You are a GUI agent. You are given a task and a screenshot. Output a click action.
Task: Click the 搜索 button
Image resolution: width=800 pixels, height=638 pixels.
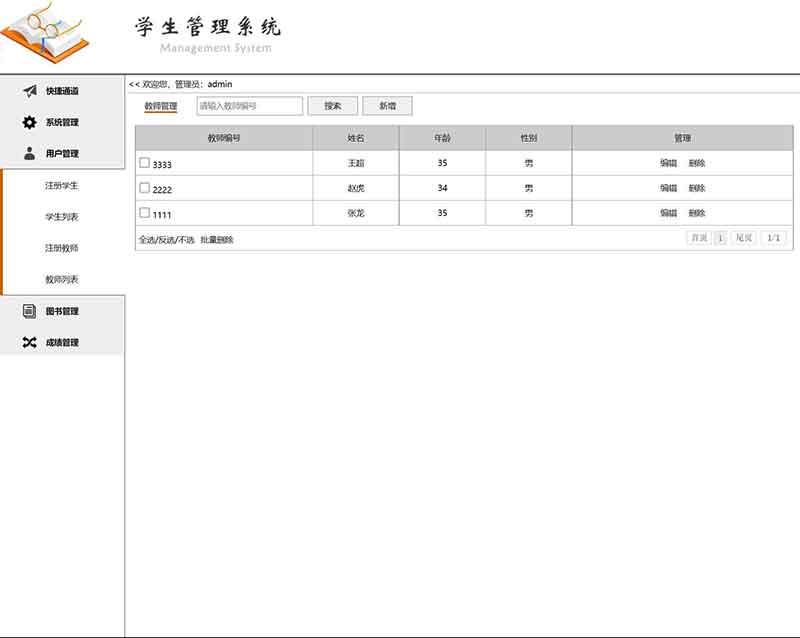pos(333,106)
